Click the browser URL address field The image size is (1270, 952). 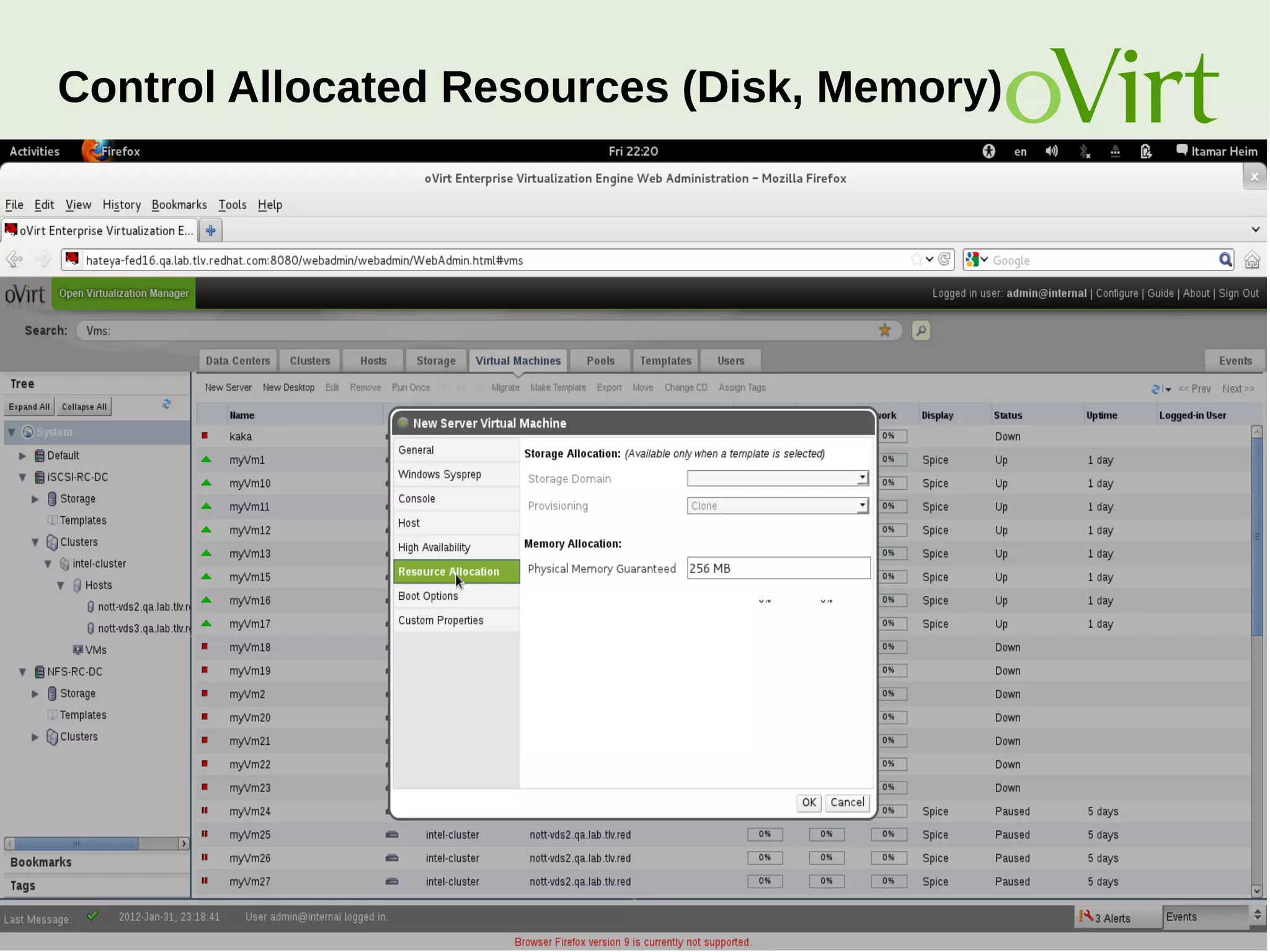pos(496,260)
